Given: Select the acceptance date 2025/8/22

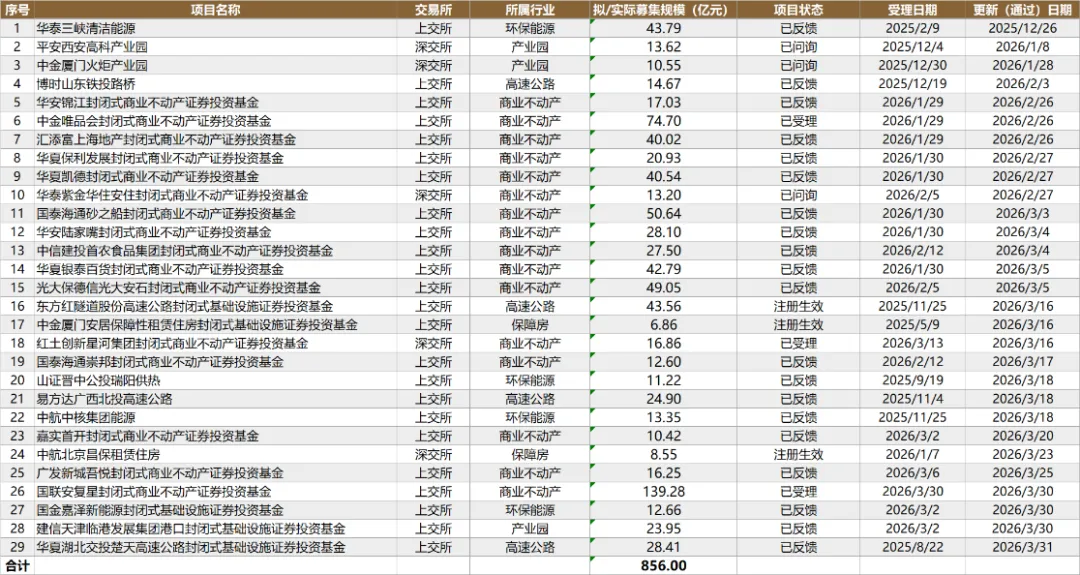Looking at the screenshot, I should 912,547.
